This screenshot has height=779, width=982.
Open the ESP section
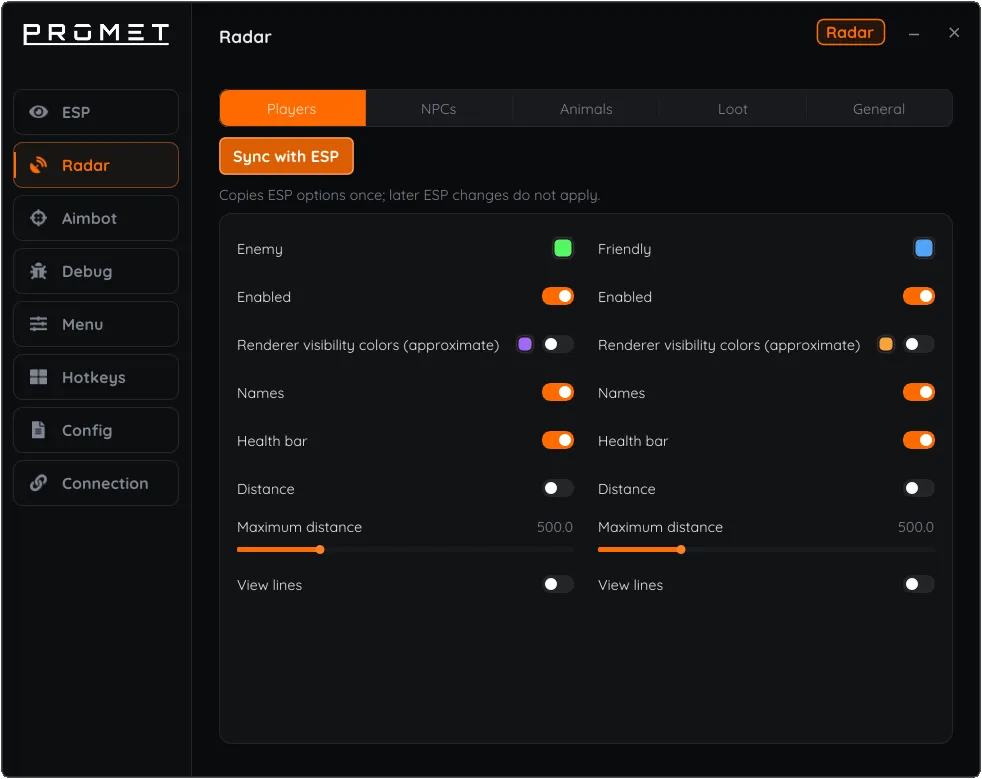[x=96, y=112]
